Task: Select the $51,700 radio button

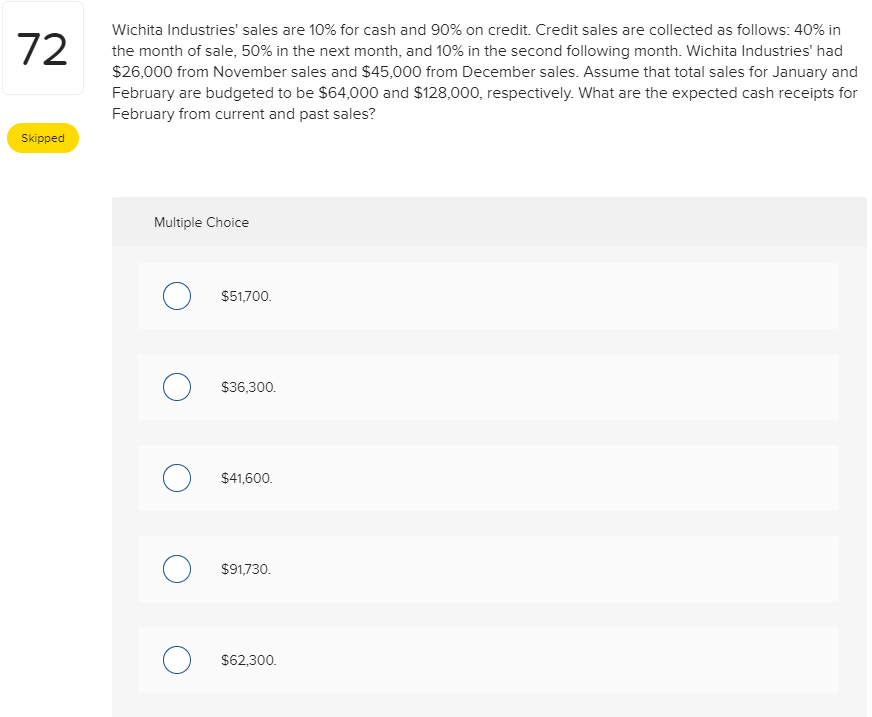Action: 177,296
